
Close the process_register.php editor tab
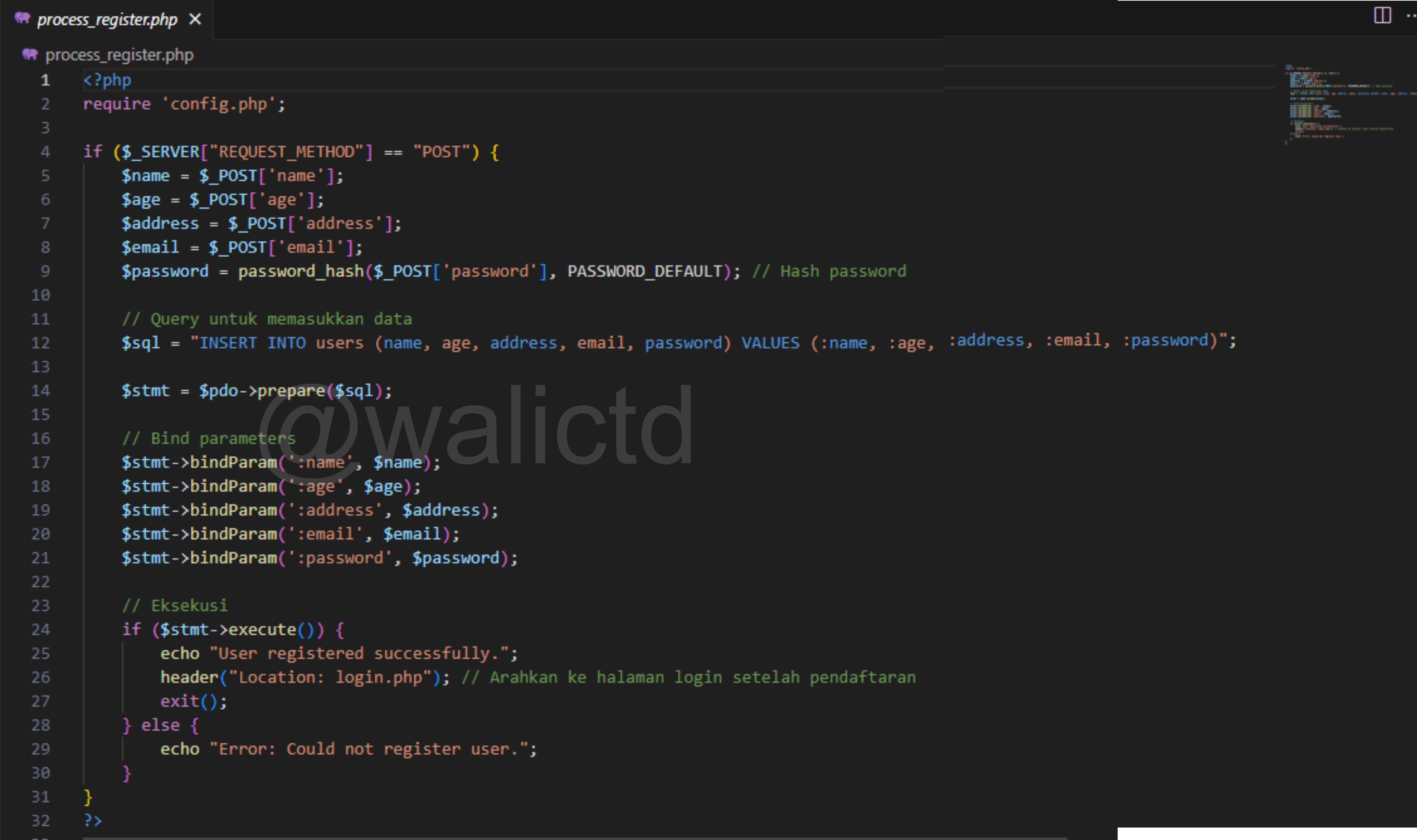pyautogui.click(x=195, y=20)
